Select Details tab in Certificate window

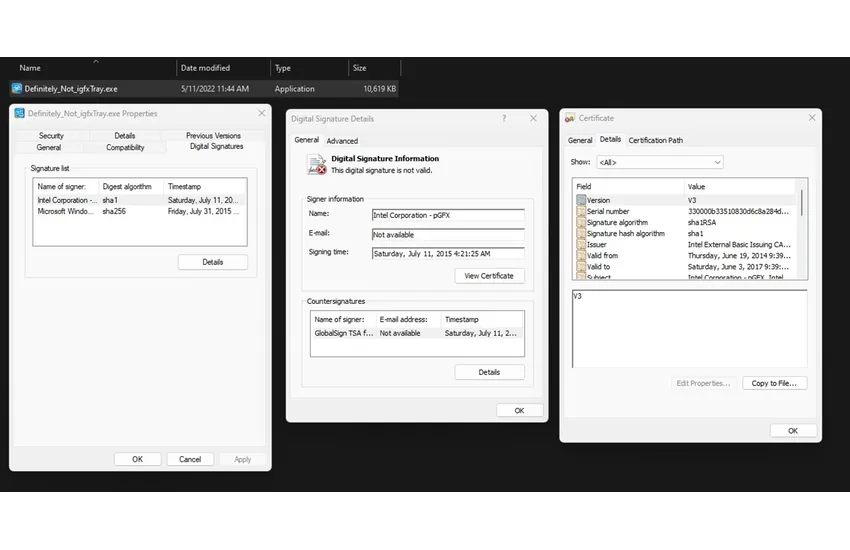610,139
